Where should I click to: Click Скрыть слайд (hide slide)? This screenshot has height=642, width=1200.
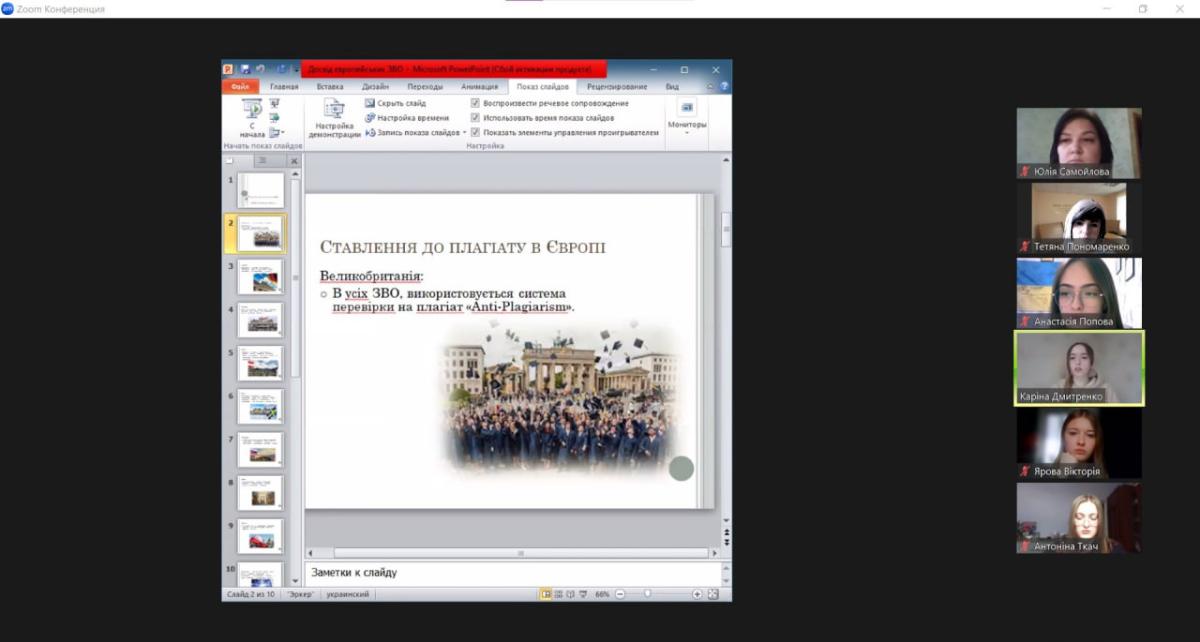(396, 103)
